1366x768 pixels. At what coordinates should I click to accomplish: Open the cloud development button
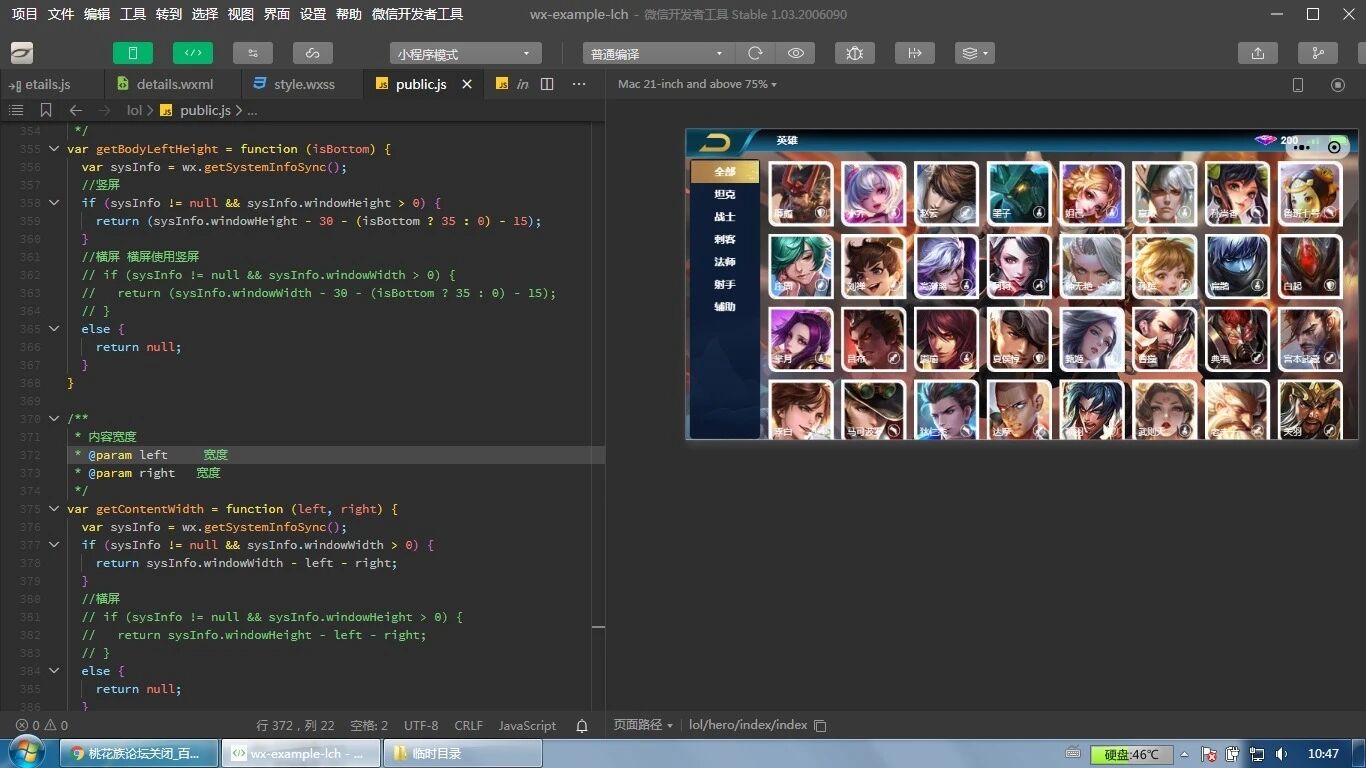(x=313, y=53)
